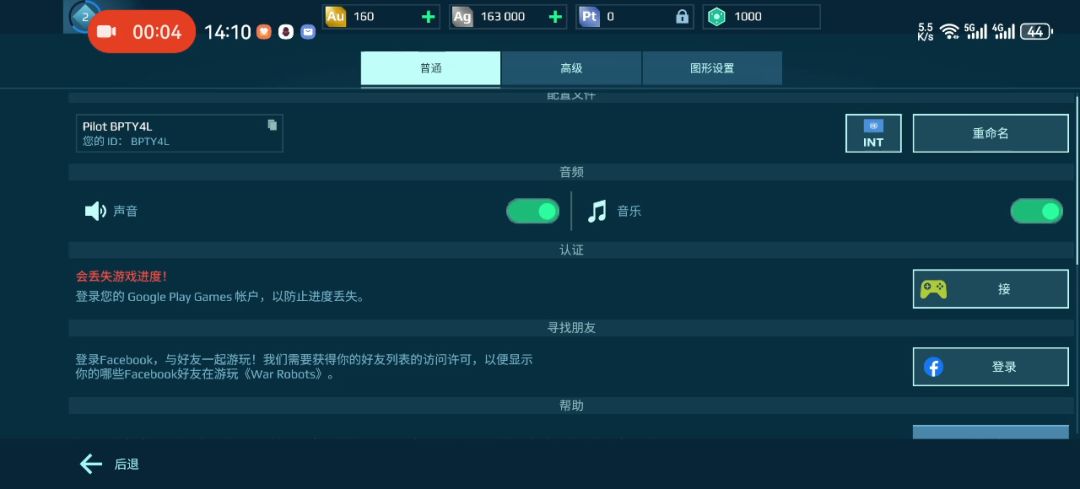Connect Google Play Games with 接 button
Image resolution: width=1080 pixels, height=489 pixels.
[x=990, y=289]
